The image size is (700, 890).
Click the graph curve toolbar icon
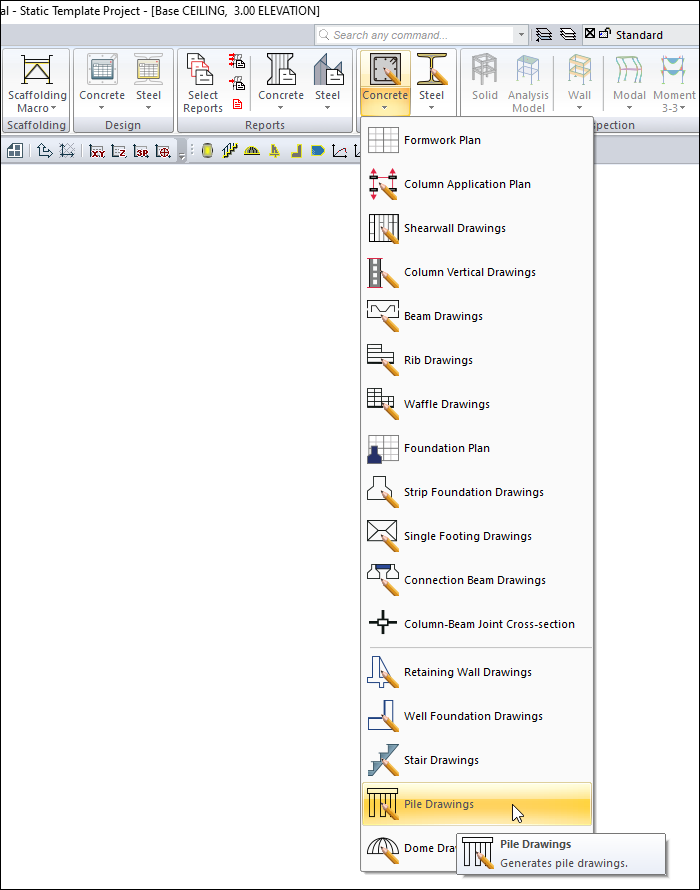pos(339,150)
